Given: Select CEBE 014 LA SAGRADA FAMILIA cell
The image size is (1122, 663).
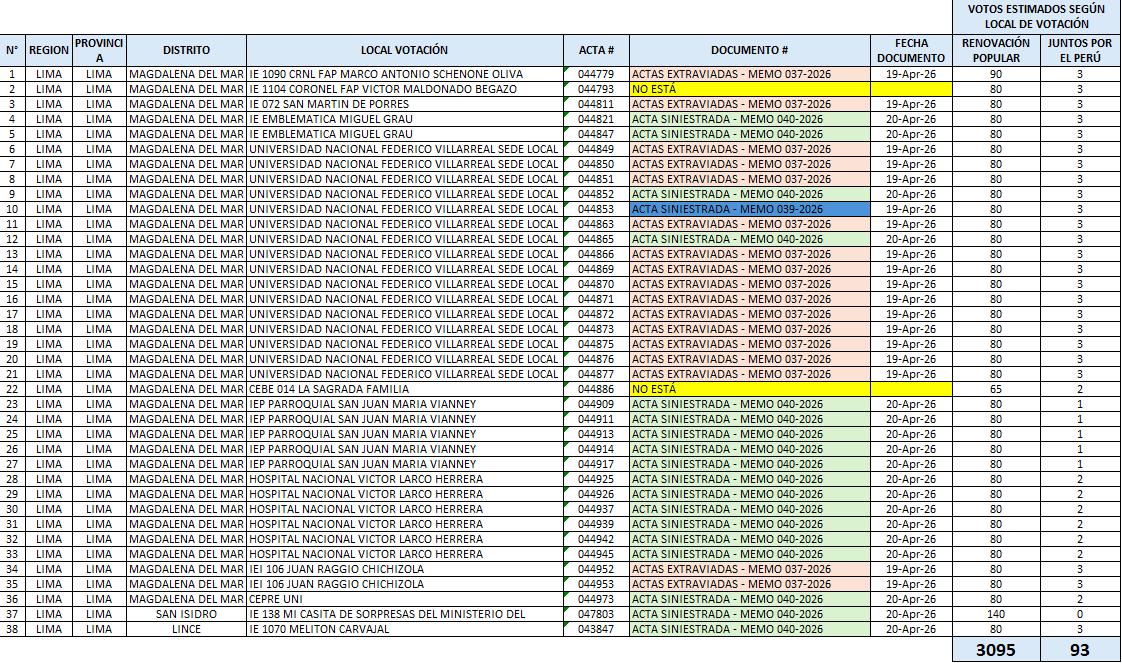Looking at the screenshot, I should click(x=404, y=389).
